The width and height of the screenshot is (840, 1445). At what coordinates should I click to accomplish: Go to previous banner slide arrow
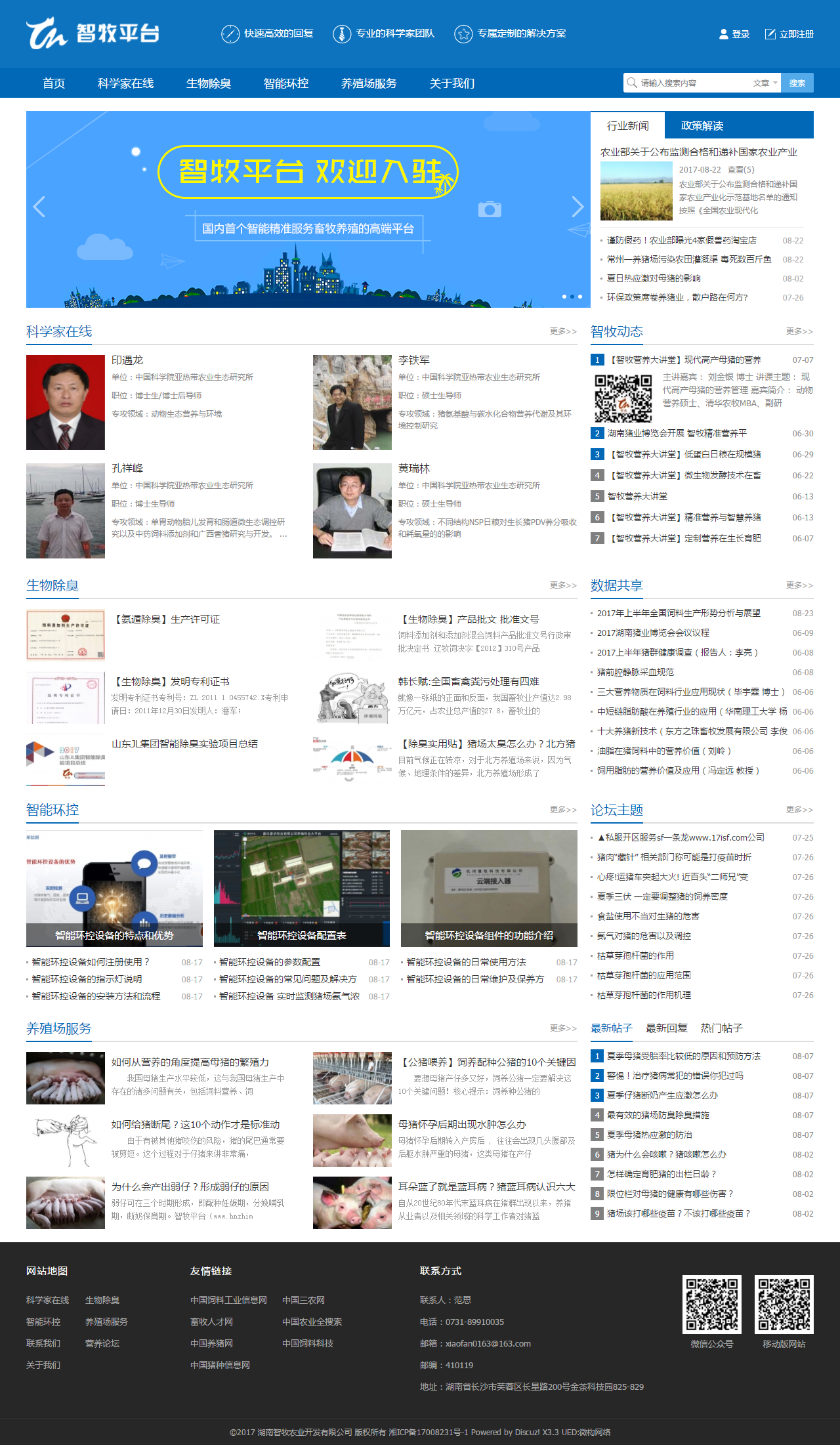(x=39, y=207)
